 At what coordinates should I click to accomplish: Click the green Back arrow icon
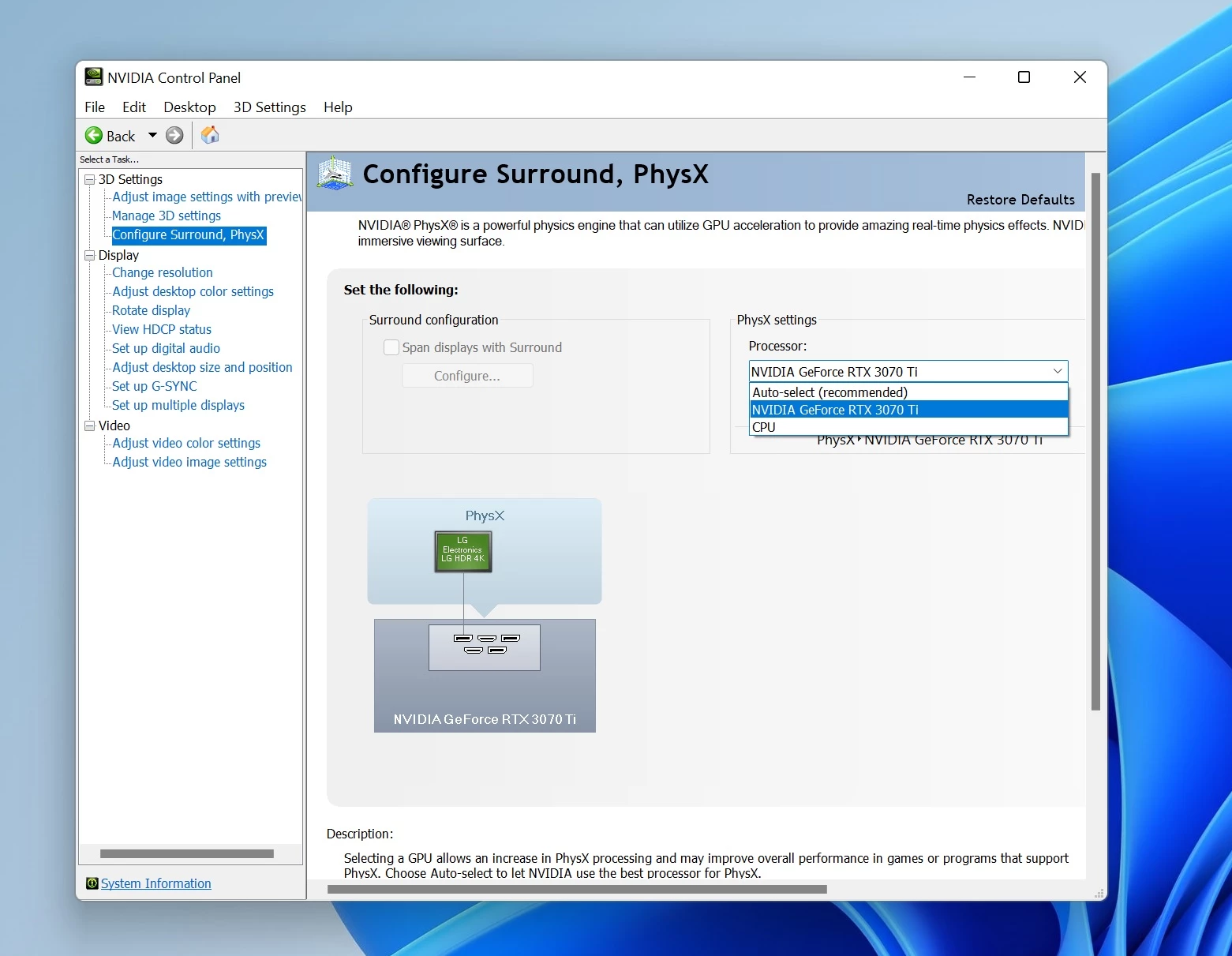[x=94, y=136]
